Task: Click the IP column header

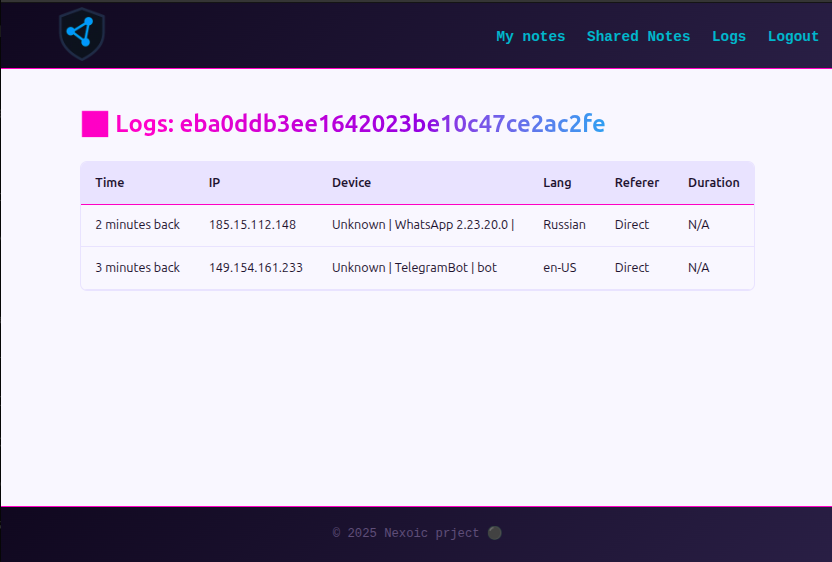Action: [215, 183]
